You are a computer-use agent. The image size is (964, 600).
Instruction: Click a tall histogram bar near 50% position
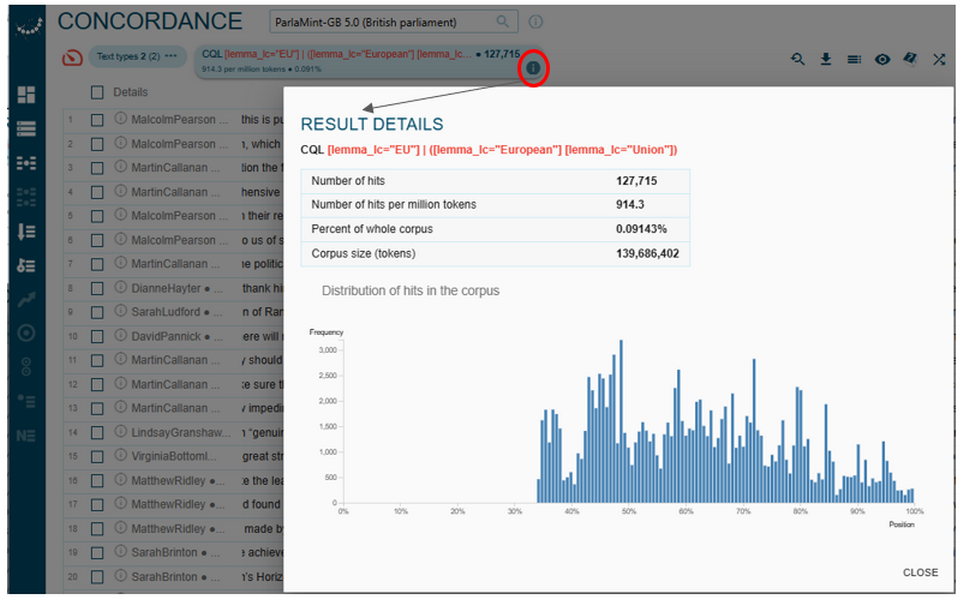[x=622, y=420]
